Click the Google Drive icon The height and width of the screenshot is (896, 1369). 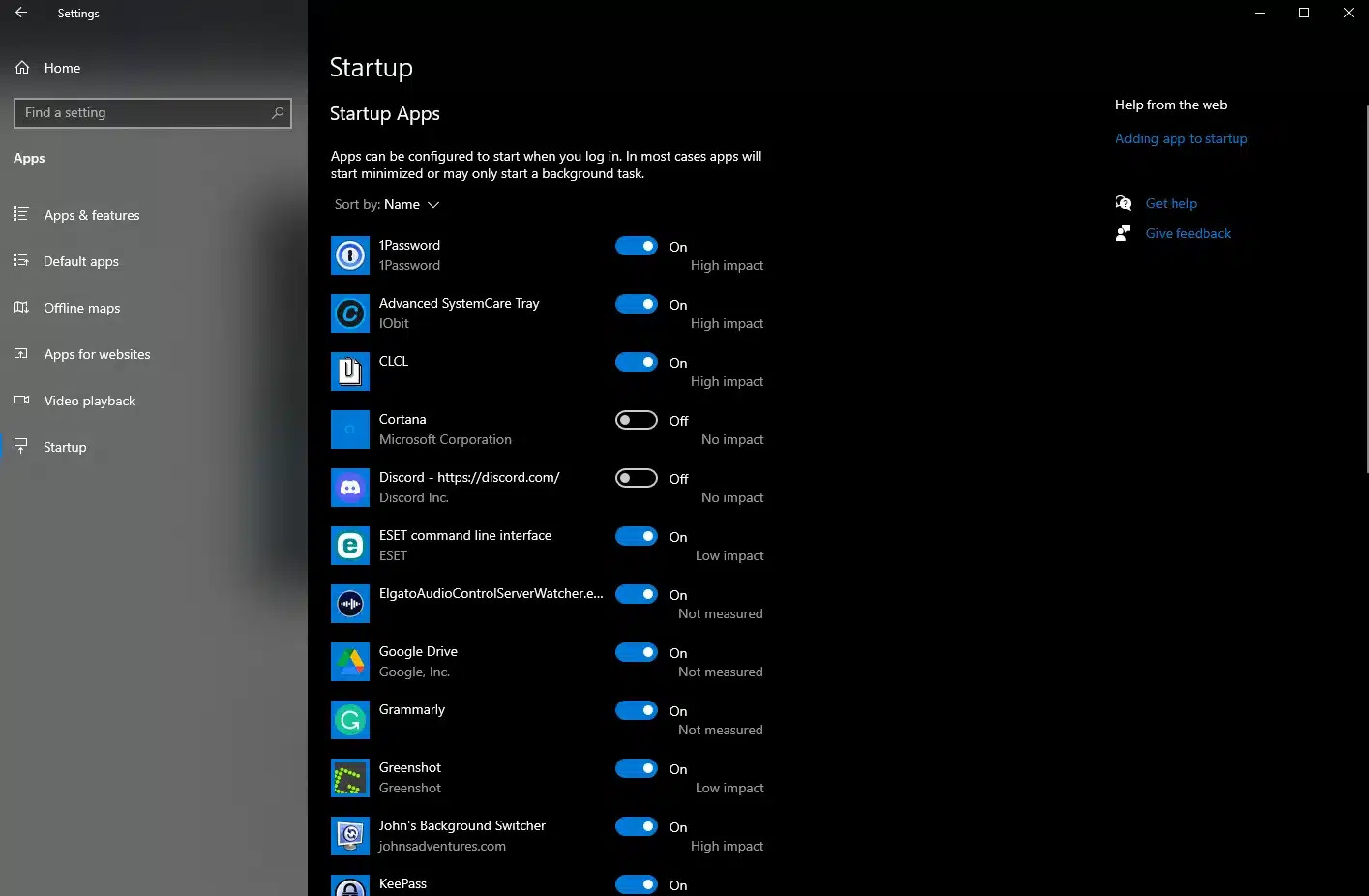click(350, 662)
